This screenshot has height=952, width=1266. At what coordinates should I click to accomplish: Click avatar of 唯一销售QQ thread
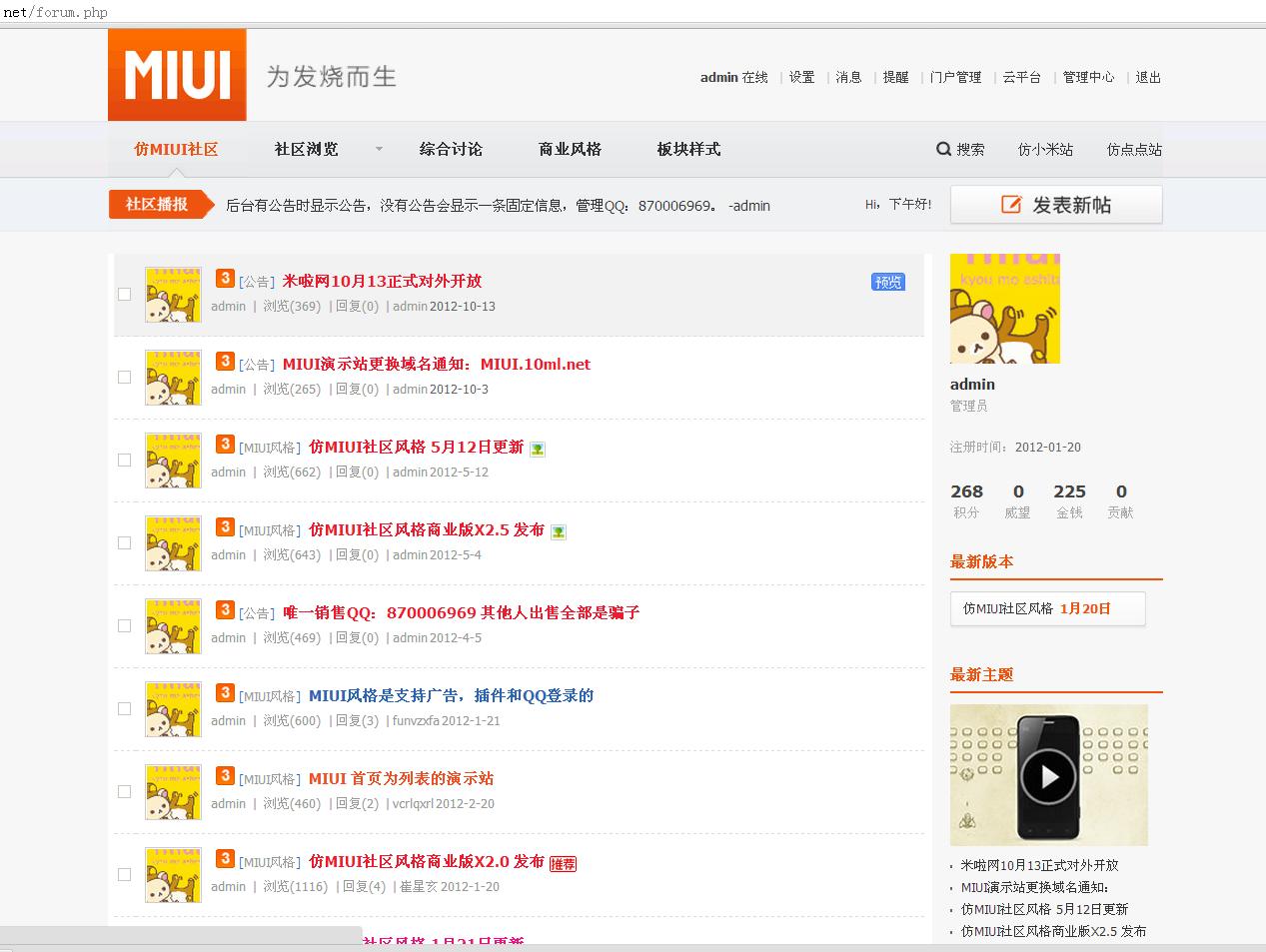(x=173, y=625)
